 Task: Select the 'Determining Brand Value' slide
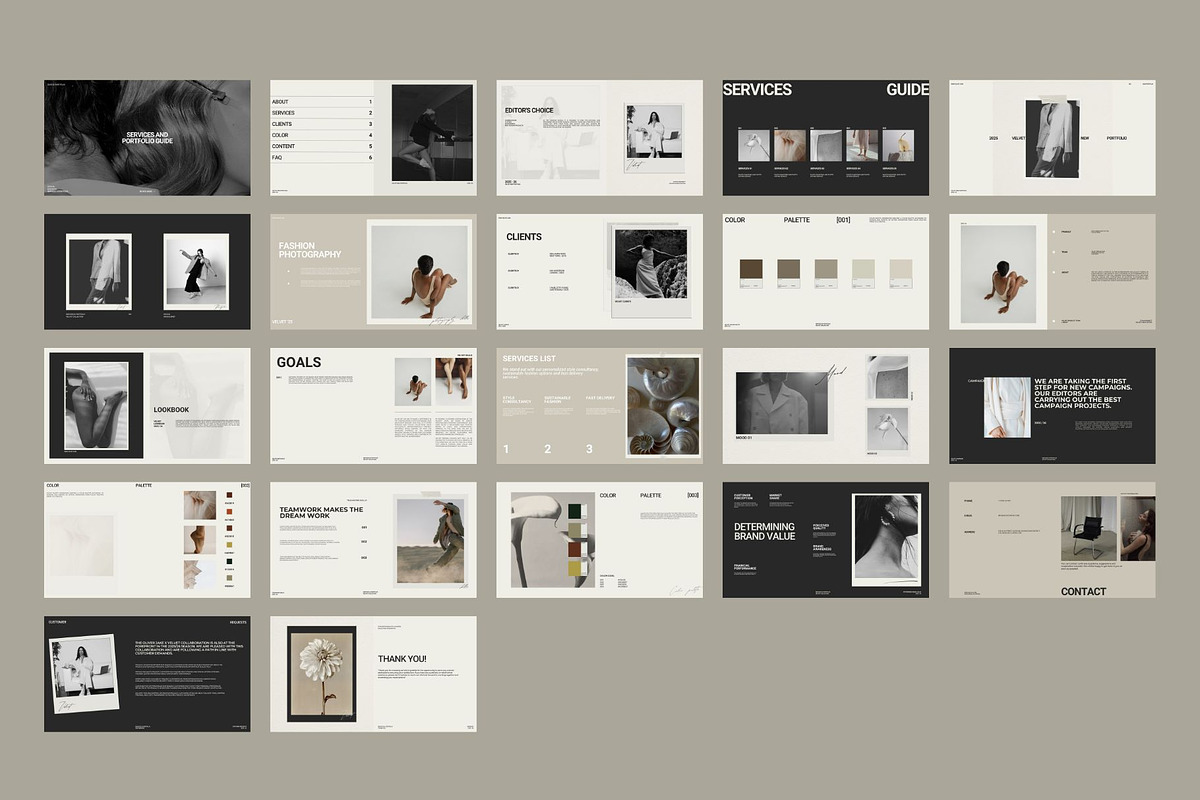pos(826,540)
